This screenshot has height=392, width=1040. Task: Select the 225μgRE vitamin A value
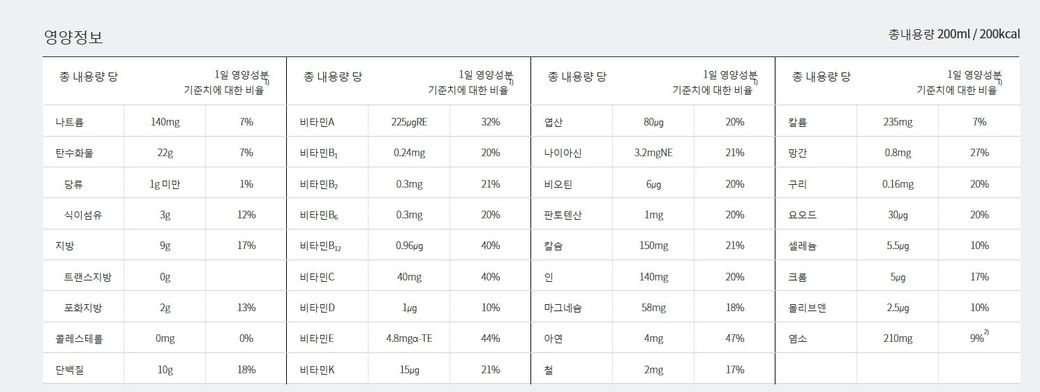(x=409, y=122)
